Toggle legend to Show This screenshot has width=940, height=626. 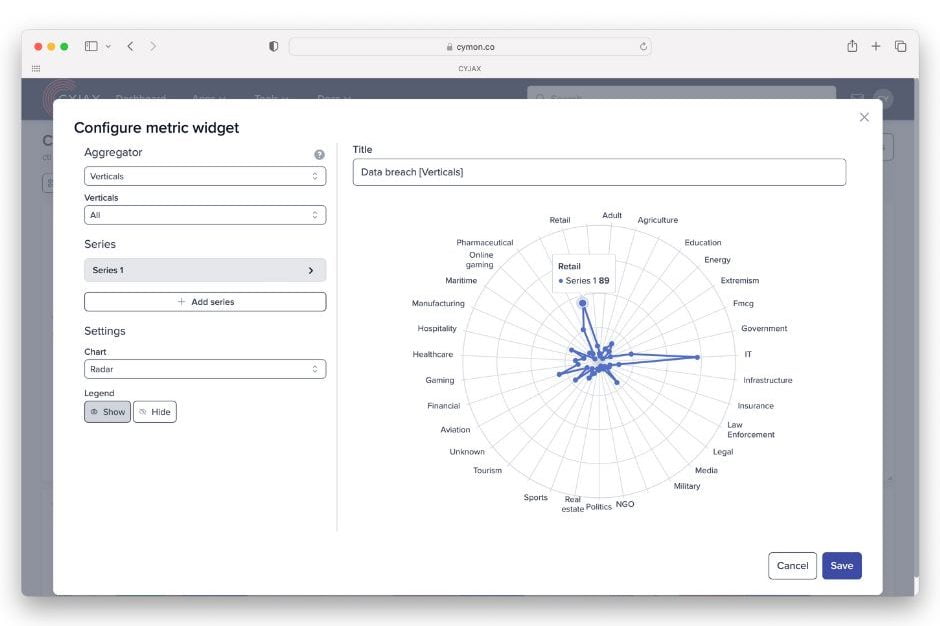pos(107,412)
